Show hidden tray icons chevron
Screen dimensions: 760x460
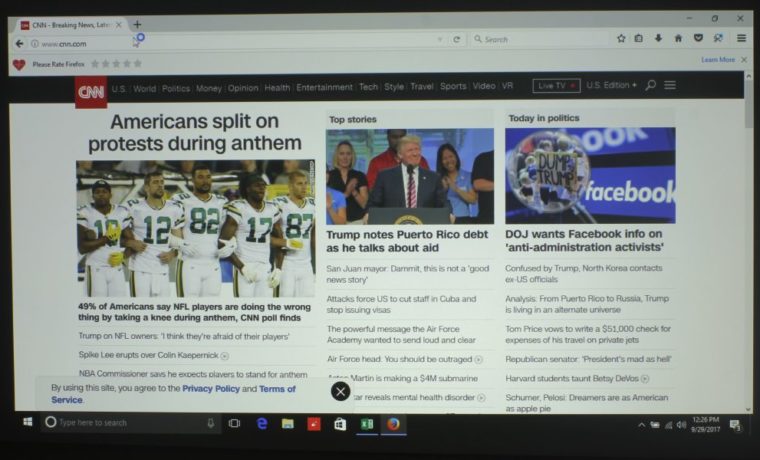[x=641, y=425]
